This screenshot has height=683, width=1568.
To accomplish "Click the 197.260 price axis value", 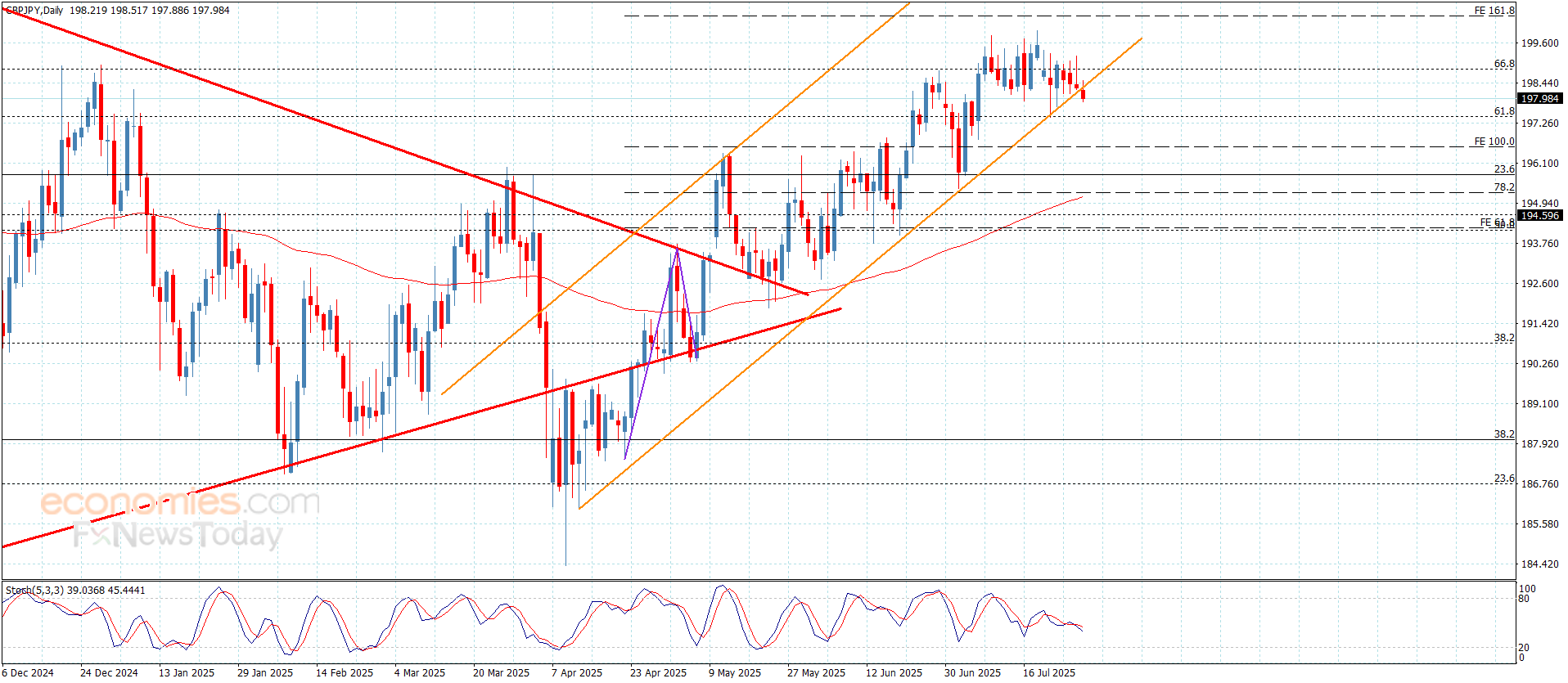I will point(1539,124).
